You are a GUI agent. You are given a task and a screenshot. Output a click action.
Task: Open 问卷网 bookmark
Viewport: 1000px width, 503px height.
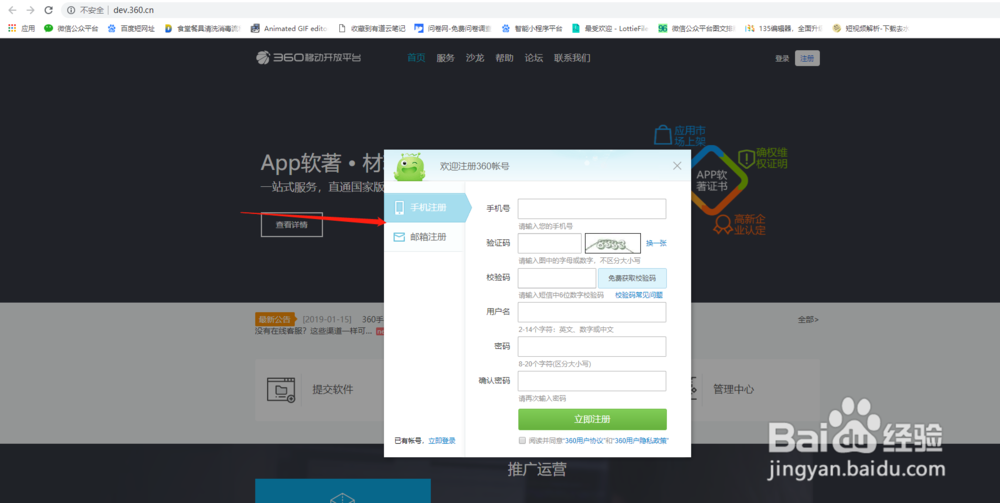(x=453, y=28)
